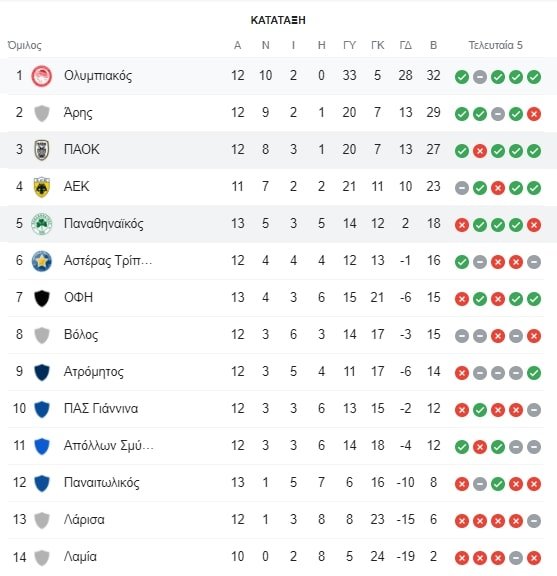Click the ΓΔ goal difference header

tap(405, 45)
